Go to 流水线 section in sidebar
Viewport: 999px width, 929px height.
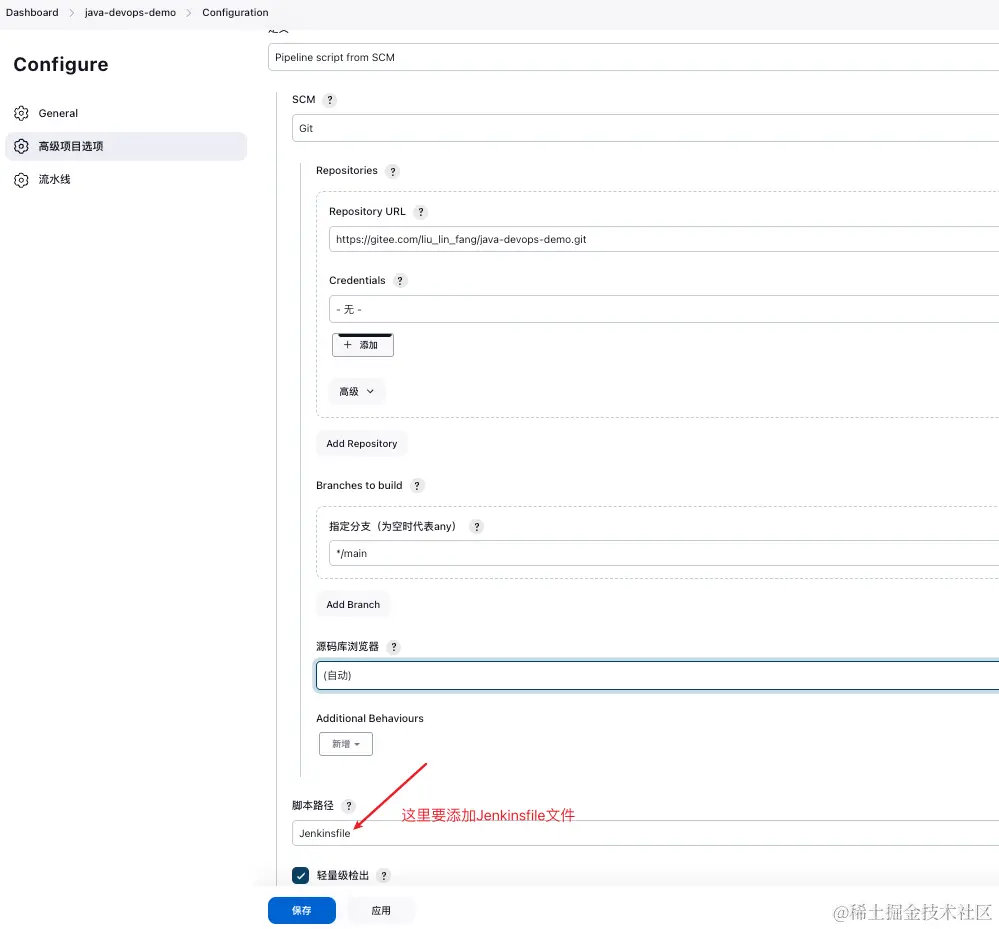tap(126, 180)
